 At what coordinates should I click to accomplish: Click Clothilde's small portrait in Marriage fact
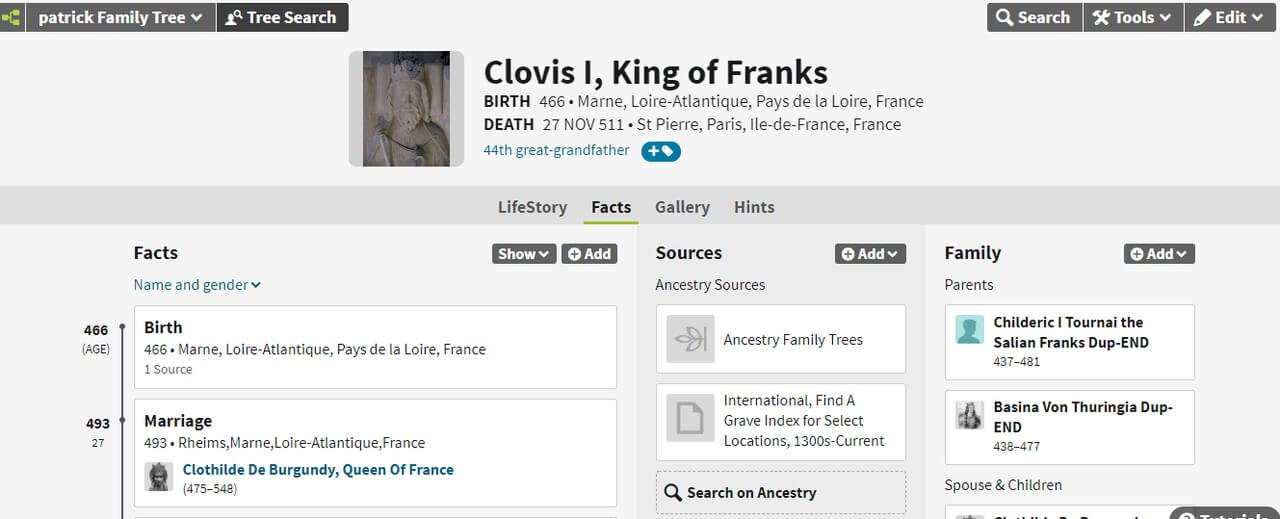(158, 476)
